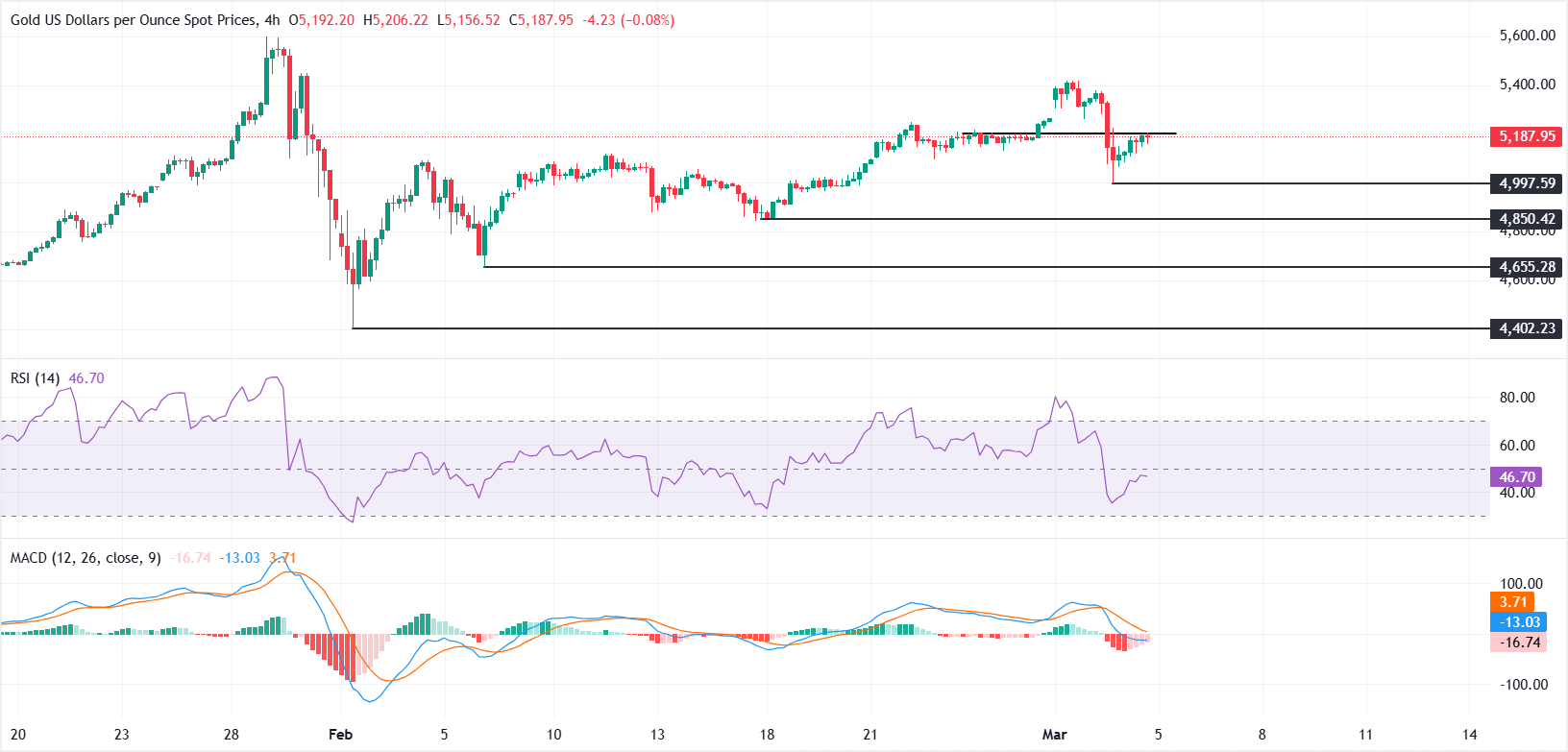Click the 4,402.23 lowest support label
Viewport: 1568px width, 752px height.
(1527, 328)
